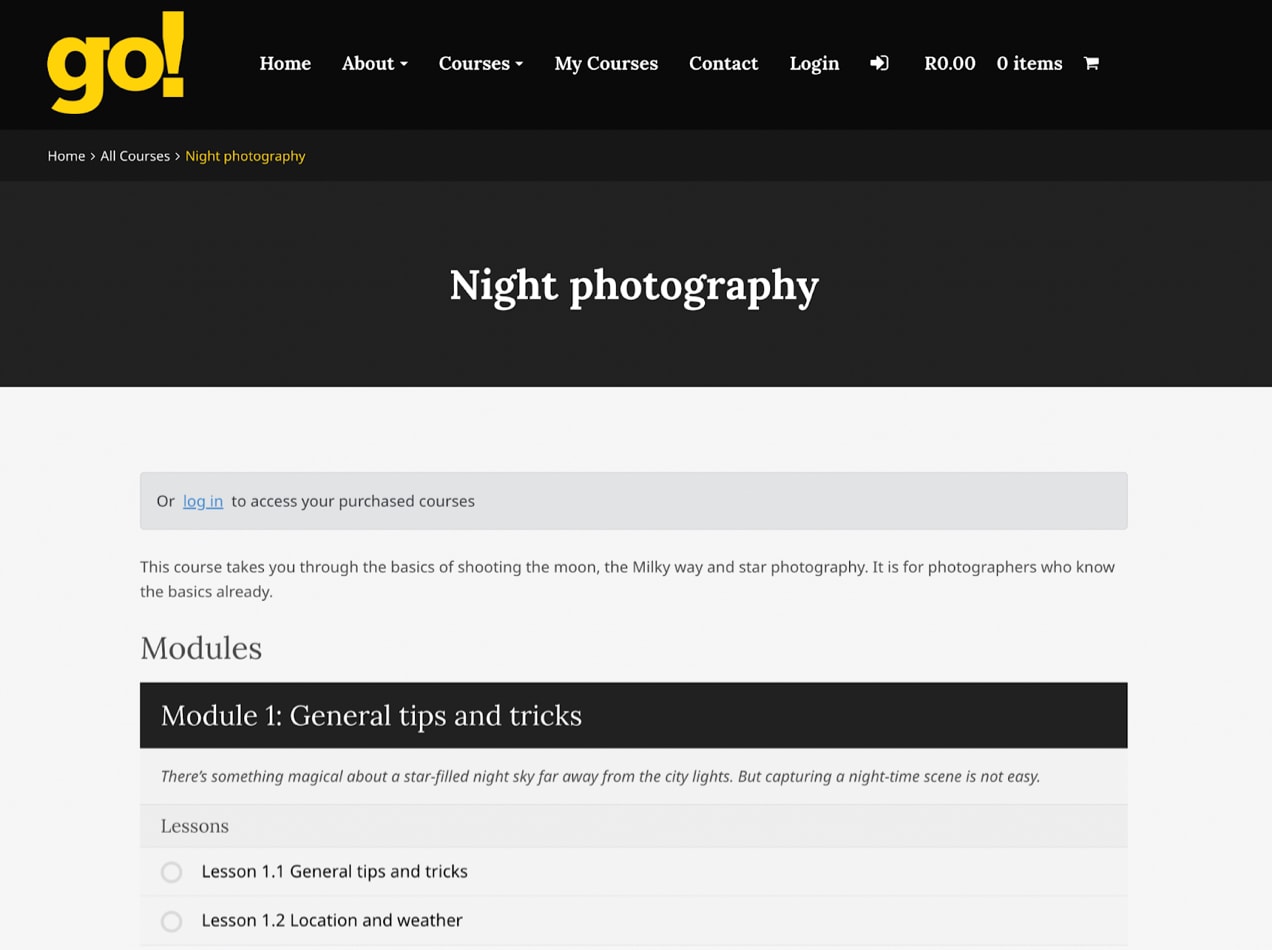Open the shopping cart icon
The width and height of the screenshot is (1272, 950).
coord(1091,63)
